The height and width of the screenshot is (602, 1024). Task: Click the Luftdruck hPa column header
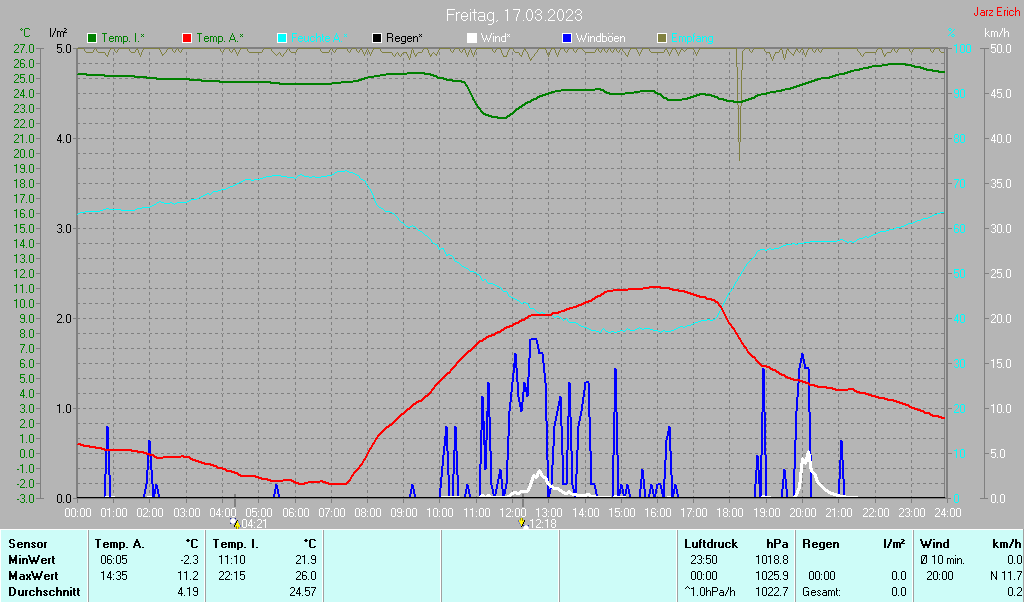736,544
